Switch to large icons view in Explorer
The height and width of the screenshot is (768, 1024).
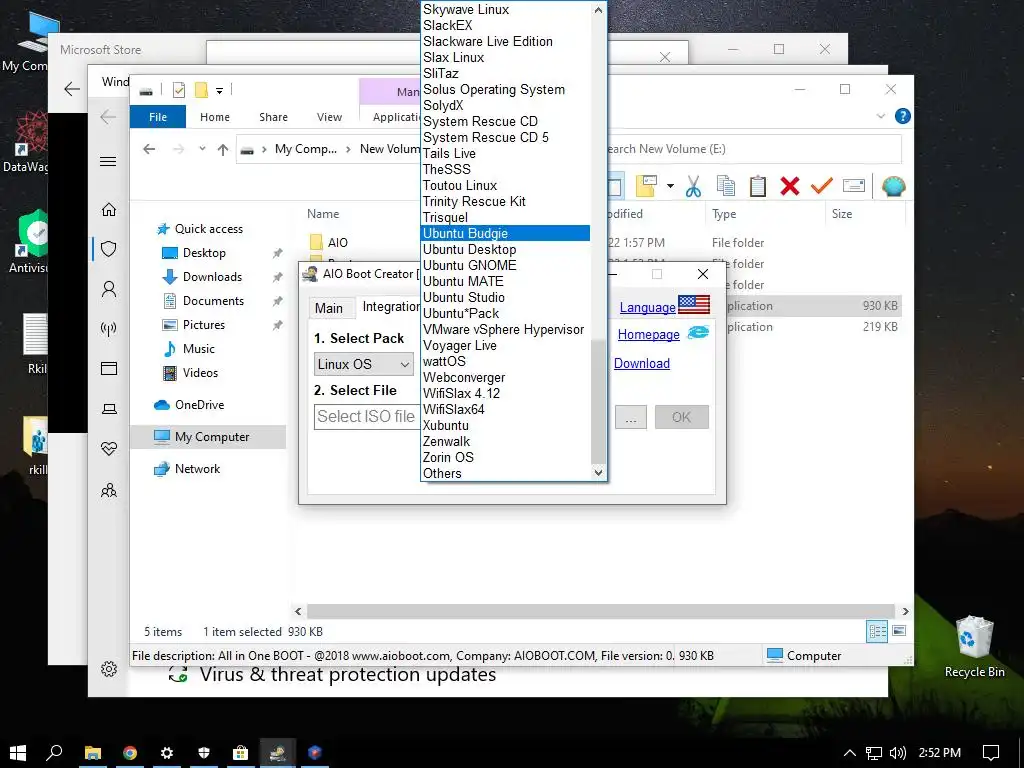(x=899, y=631)
